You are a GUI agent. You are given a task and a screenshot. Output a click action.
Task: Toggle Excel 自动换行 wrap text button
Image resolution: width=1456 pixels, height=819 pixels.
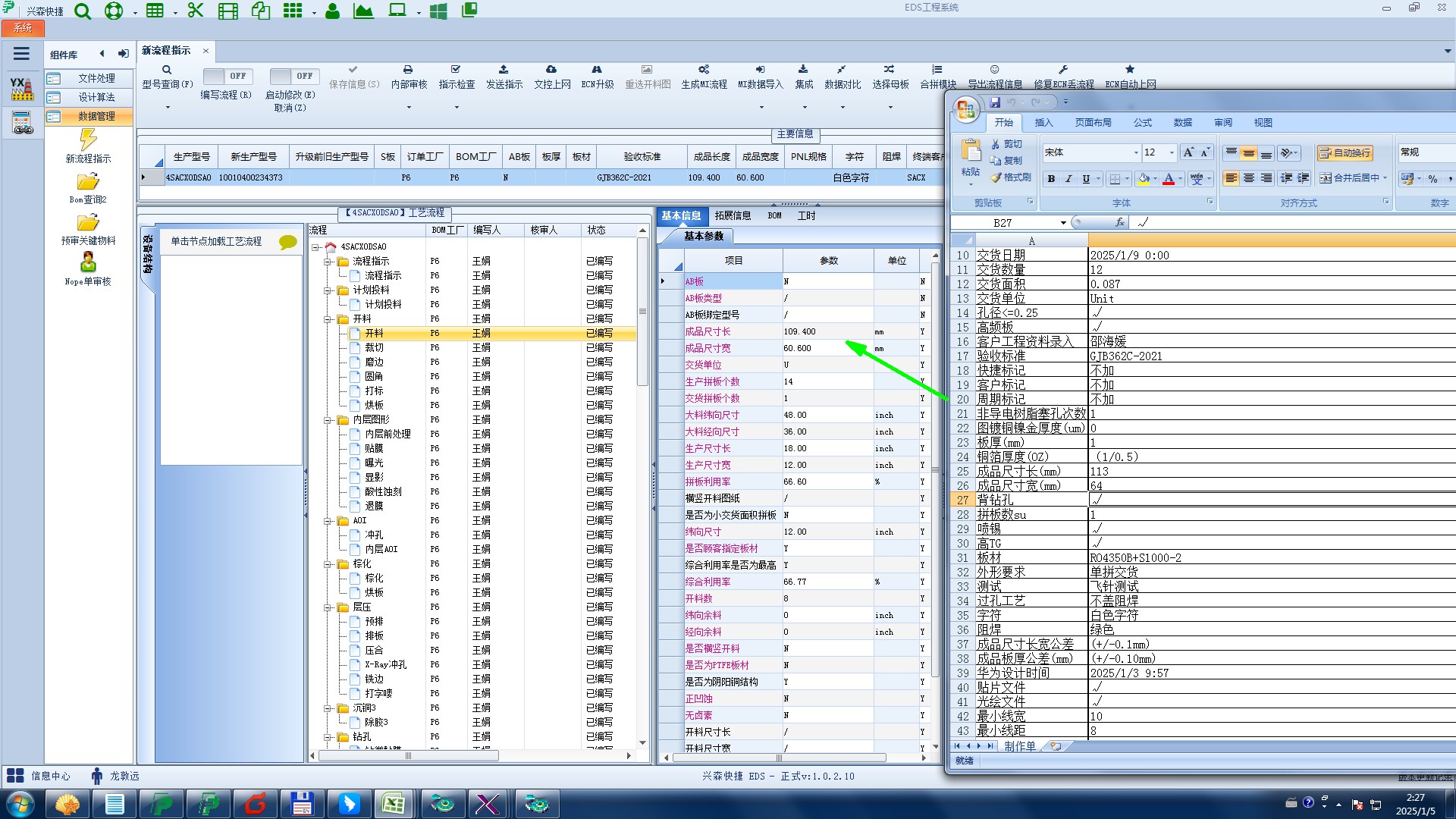coord(1345,153)
